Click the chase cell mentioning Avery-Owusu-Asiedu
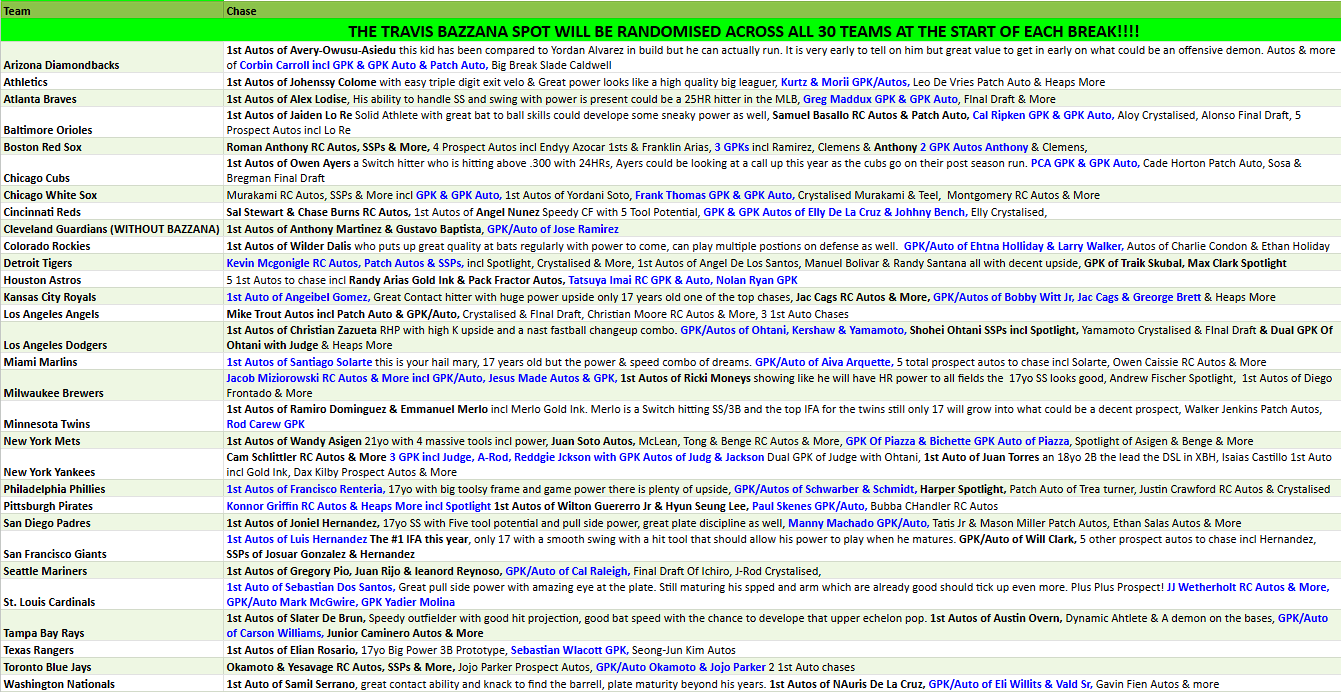Viewport: 1341px width, 692px height. point(782,57)
